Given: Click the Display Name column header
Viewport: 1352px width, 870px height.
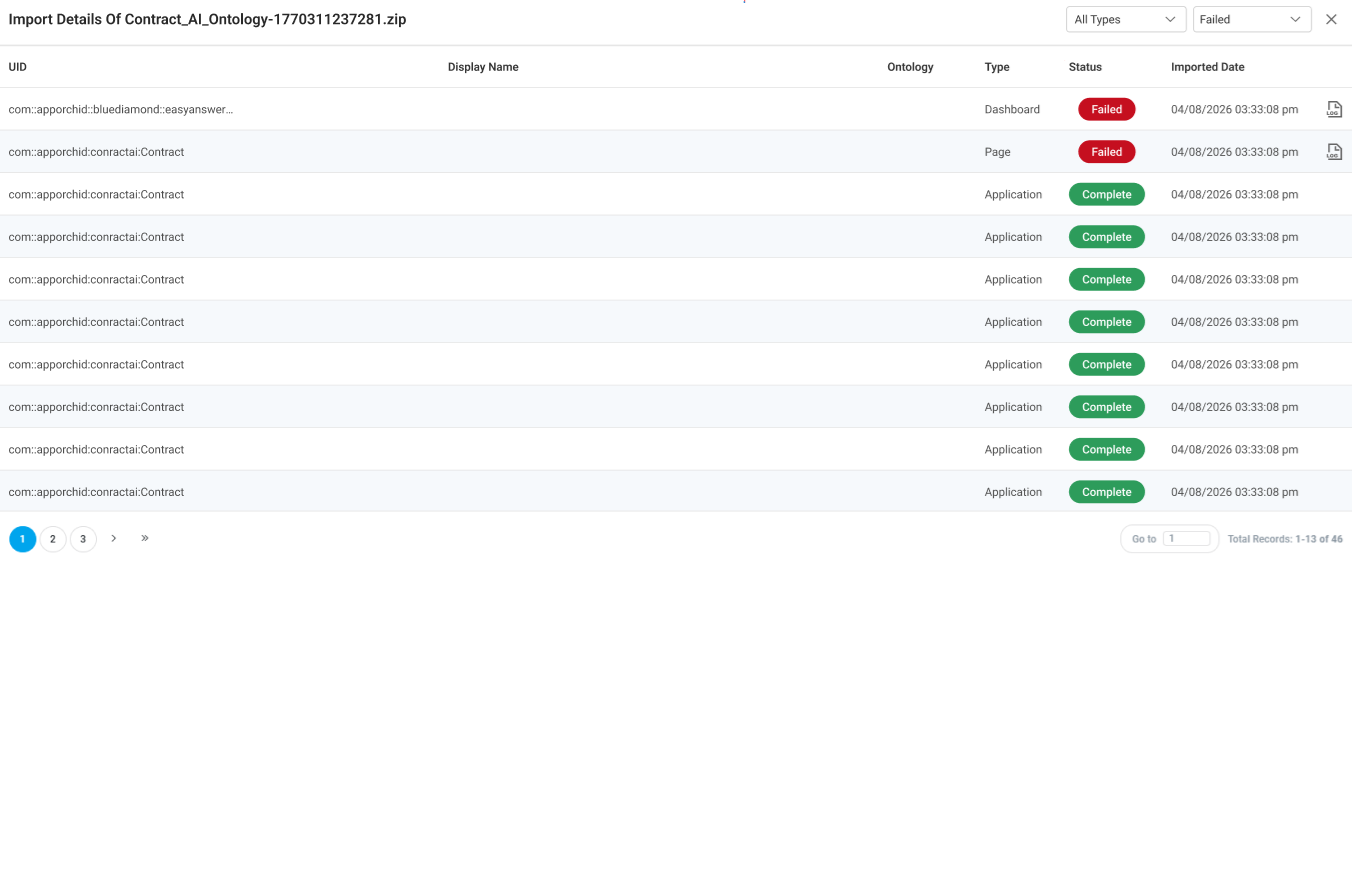Looking at the screenshot, I should (483, 67).
